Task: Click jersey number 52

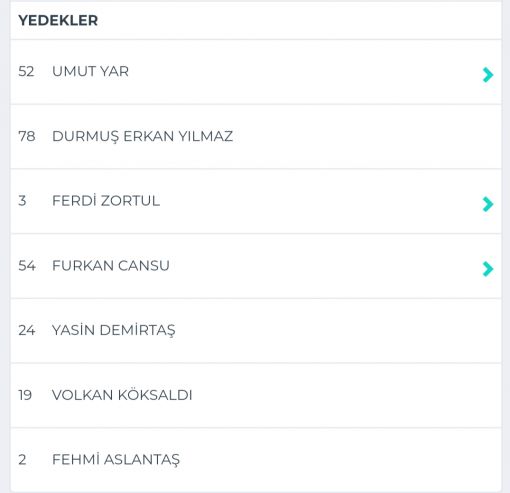Action: tap(26, 71)
